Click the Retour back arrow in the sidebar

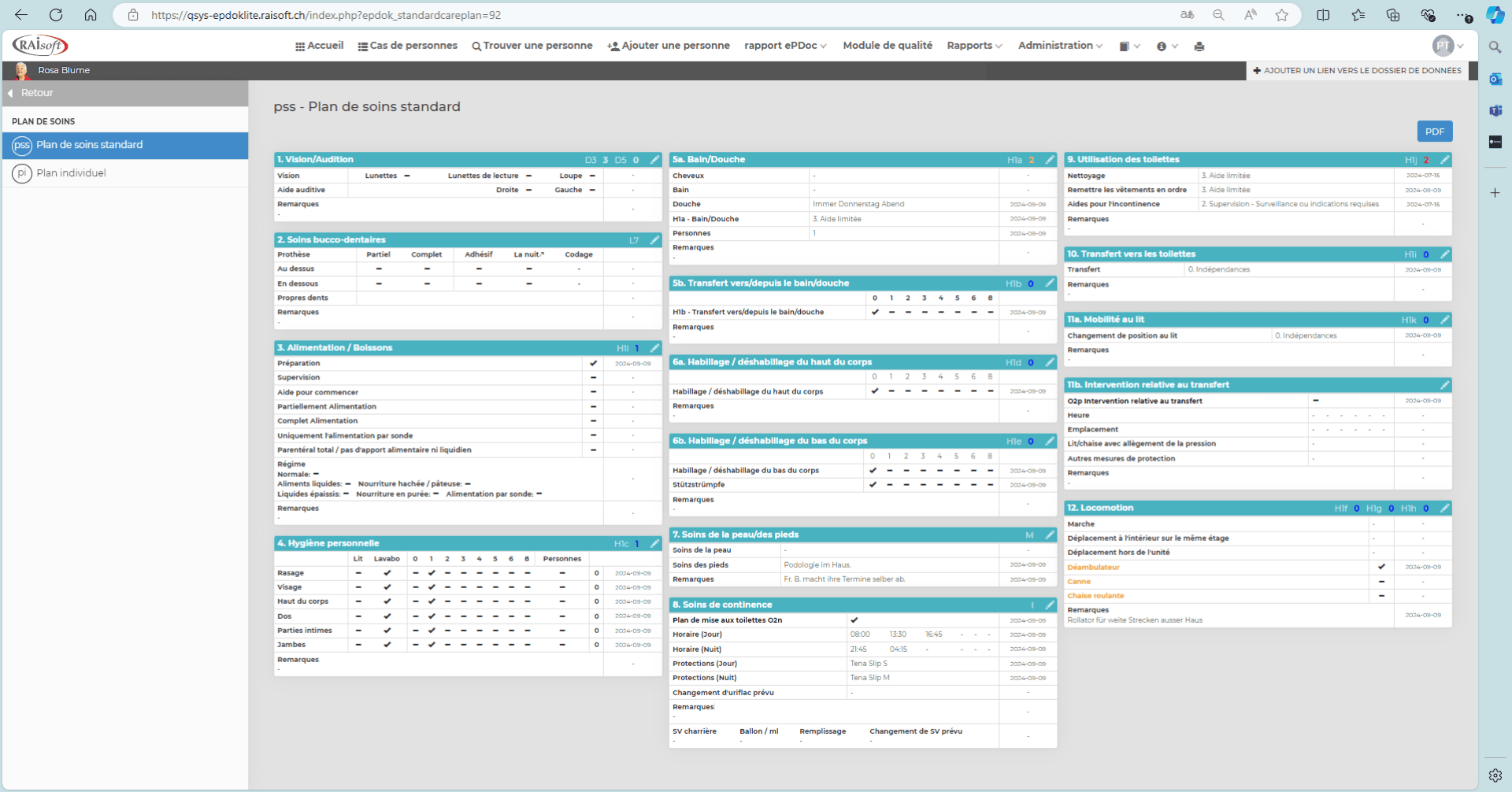(x=10, y=93)
